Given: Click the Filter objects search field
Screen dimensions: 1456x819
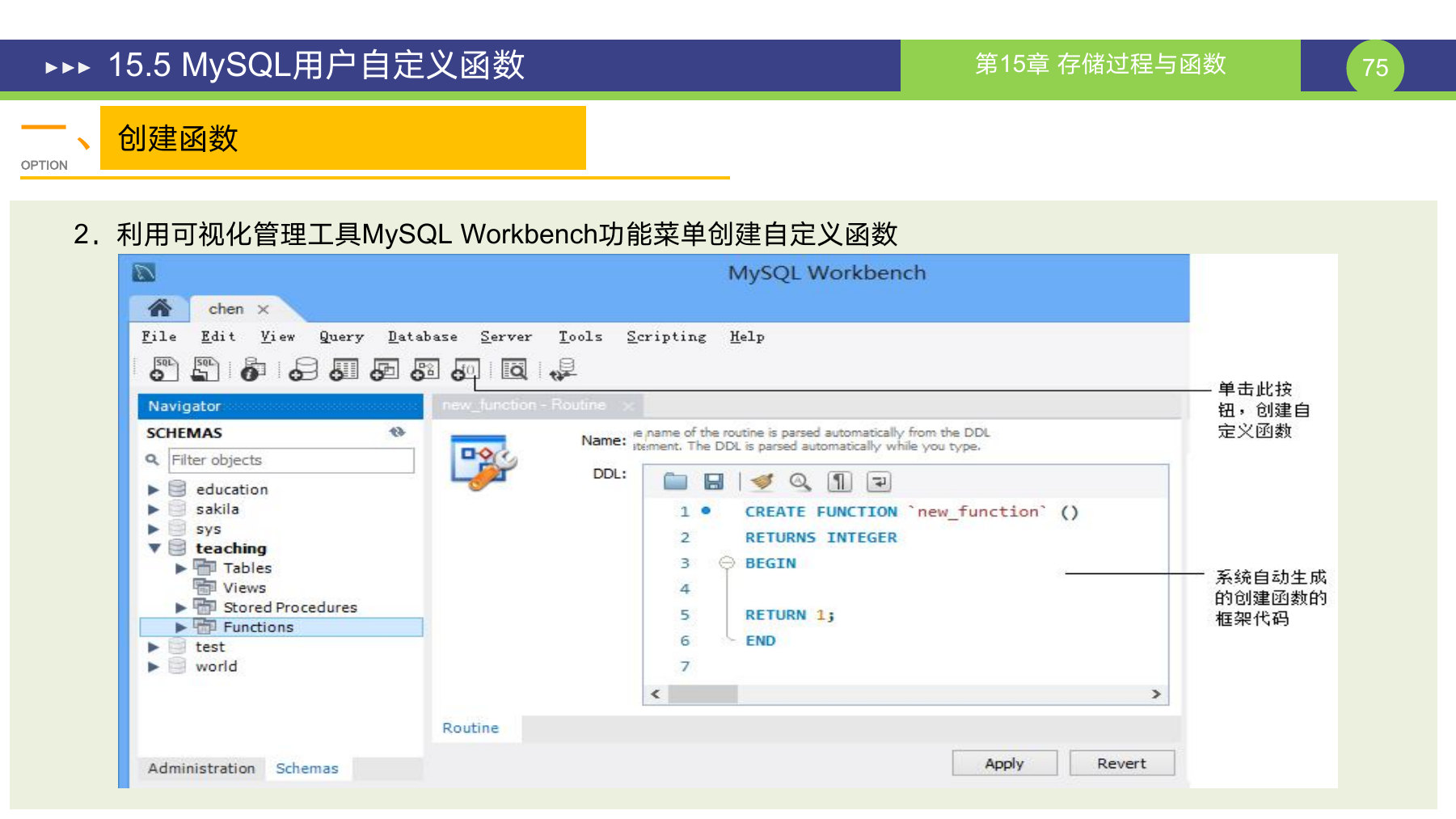Looking at the screenshot, I should (x=291, y=460).
